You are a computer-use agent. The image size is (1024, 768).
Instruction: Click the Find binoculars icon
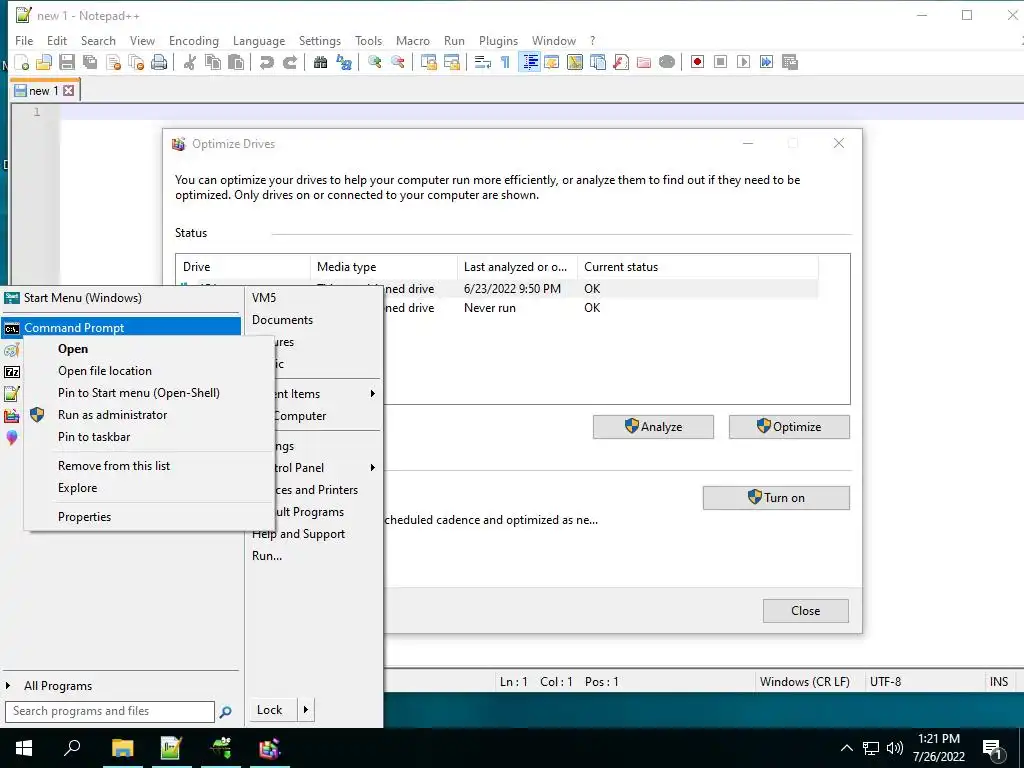(321, 62)
